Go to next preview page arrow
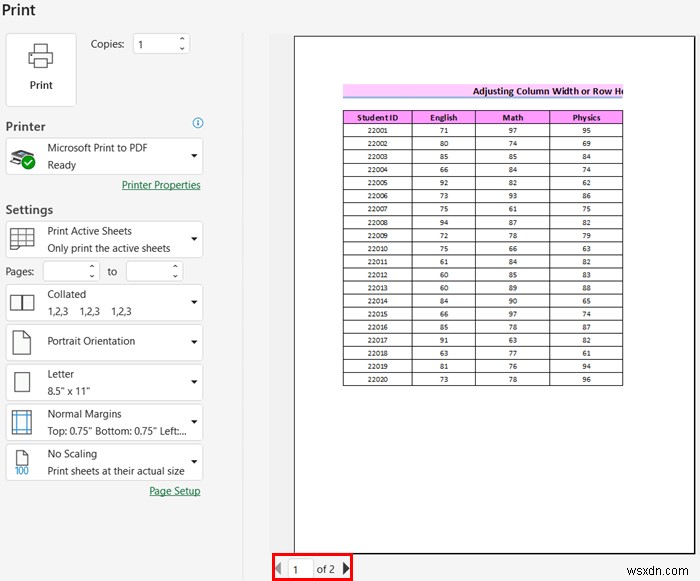Image resolution: width=700 pixels, height=581 pixels. tap(346, 568)
